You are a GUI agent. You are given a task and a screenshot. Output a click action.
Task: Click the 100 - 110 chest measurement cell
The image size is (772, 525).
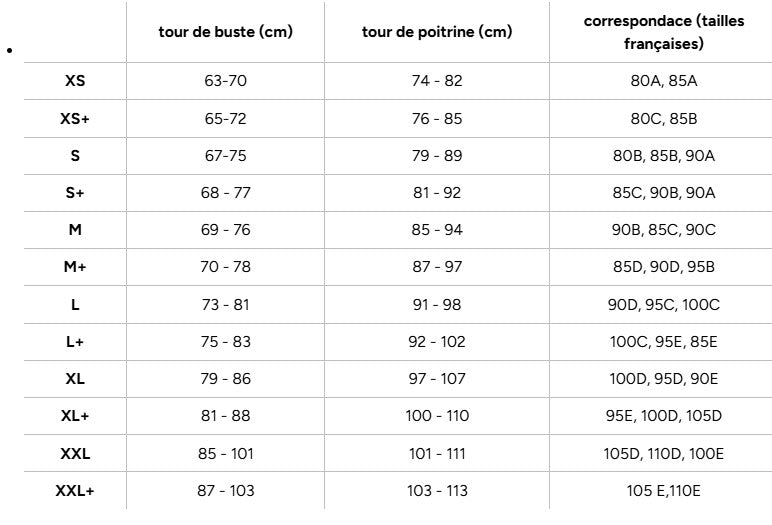coord(437,416)
